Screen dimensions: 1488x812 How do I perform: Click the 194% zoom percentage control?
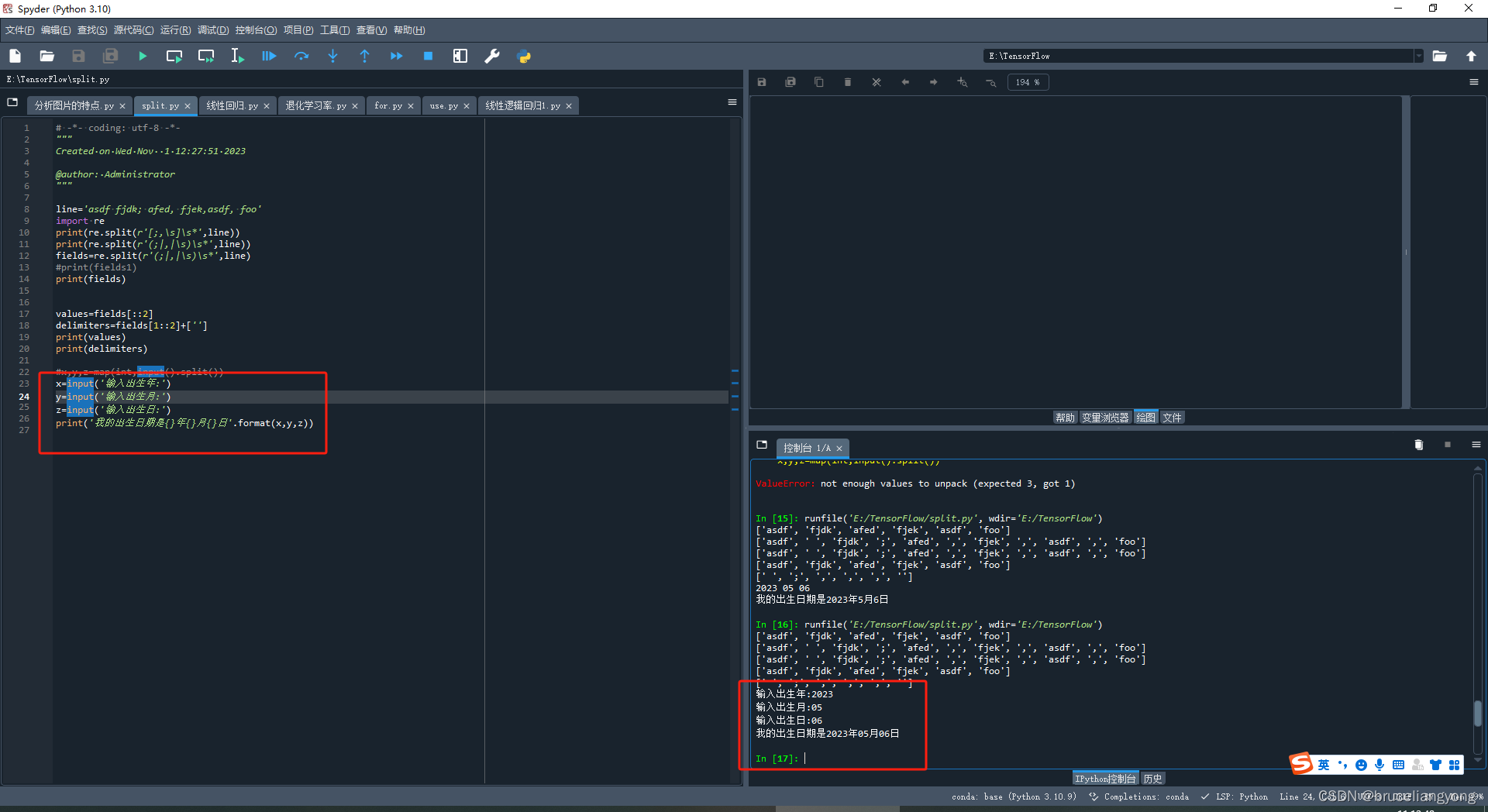coord(1028,81)
